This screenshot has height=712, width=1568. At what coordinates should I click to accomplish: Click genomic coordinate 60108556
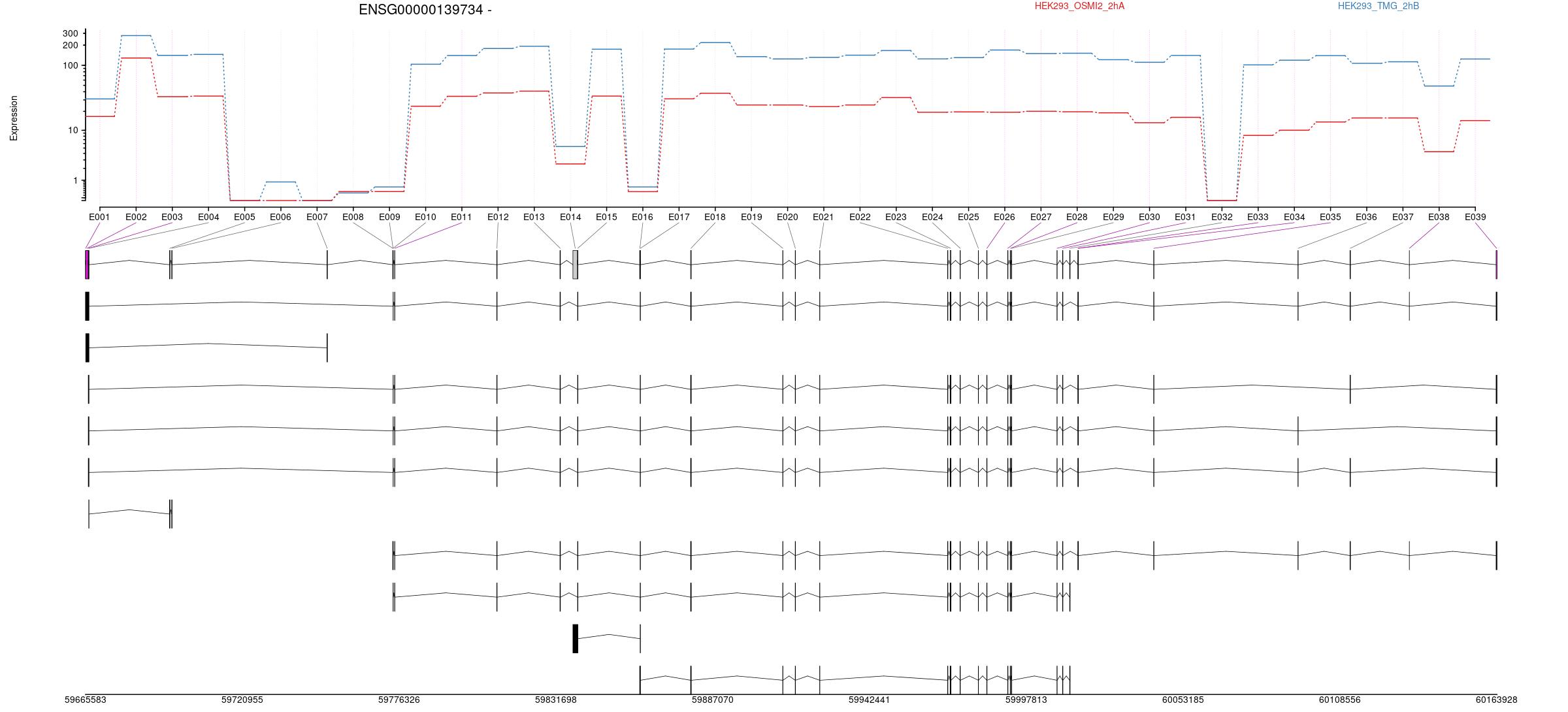coord(1340,700)
